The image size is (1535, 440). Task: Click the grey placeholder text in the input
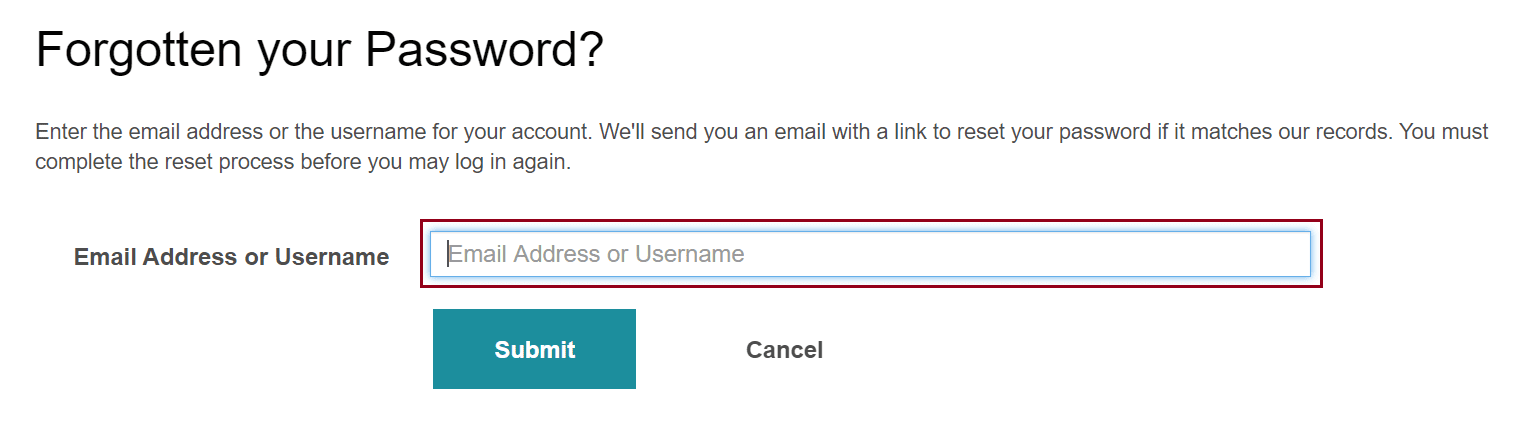point(596,254)
